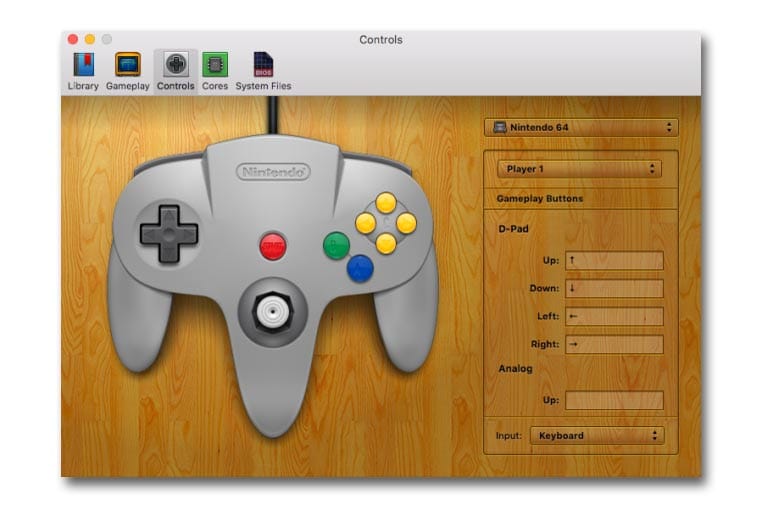Click the green B button on controller
This screenshot has height=516, width=774.
point(336,245)
